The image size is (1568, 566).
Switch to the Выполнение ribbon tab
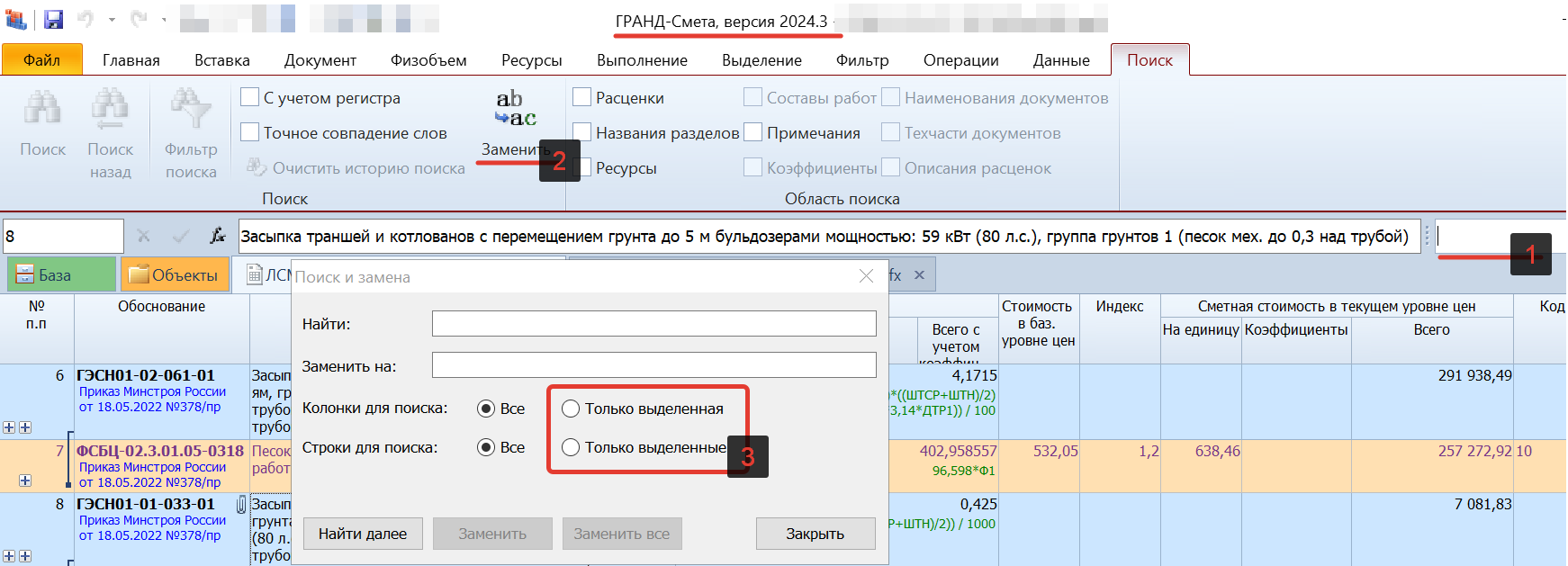(x=642, y=60)
